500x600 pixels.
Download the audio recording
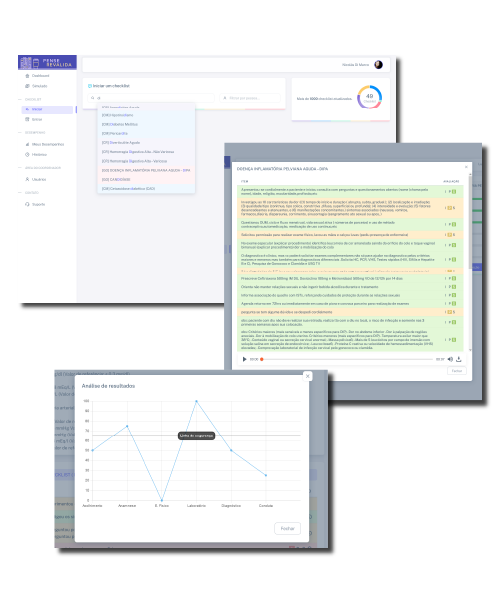pos(459,359)
